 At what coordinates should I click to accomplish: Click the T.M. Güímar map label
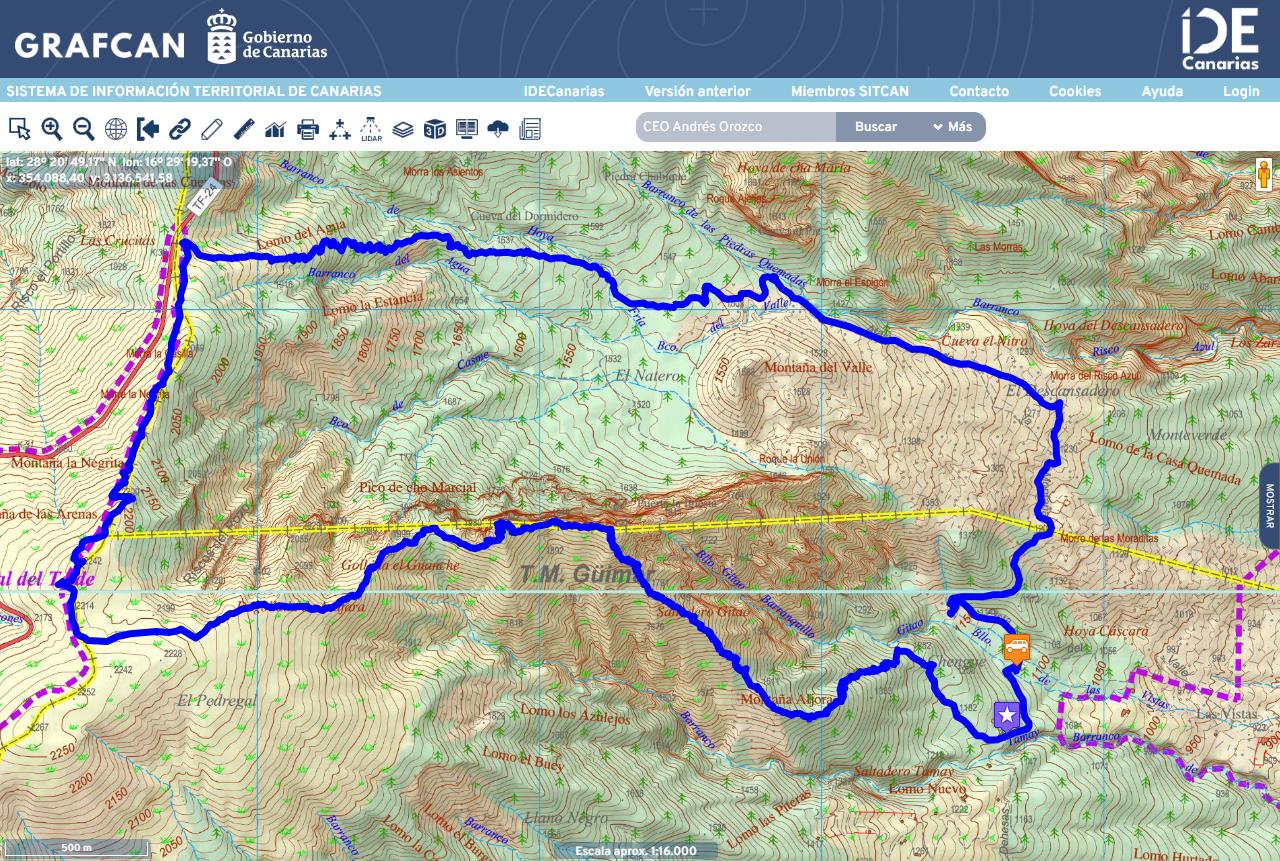click(588, 574)
